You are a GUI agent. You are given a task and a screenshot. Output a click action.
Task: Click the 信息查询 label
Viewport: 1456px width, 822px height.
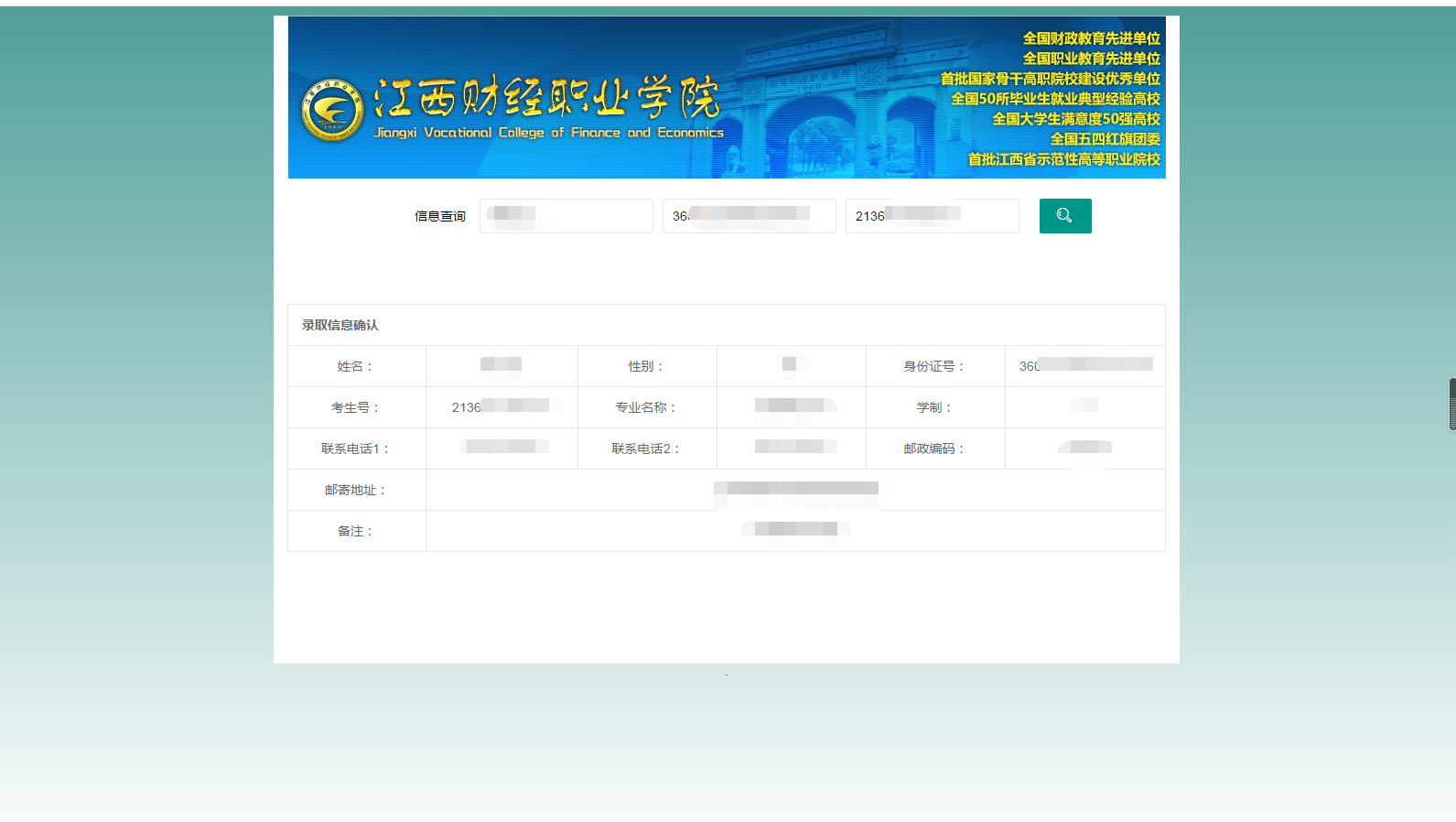(x=440, y=216)
